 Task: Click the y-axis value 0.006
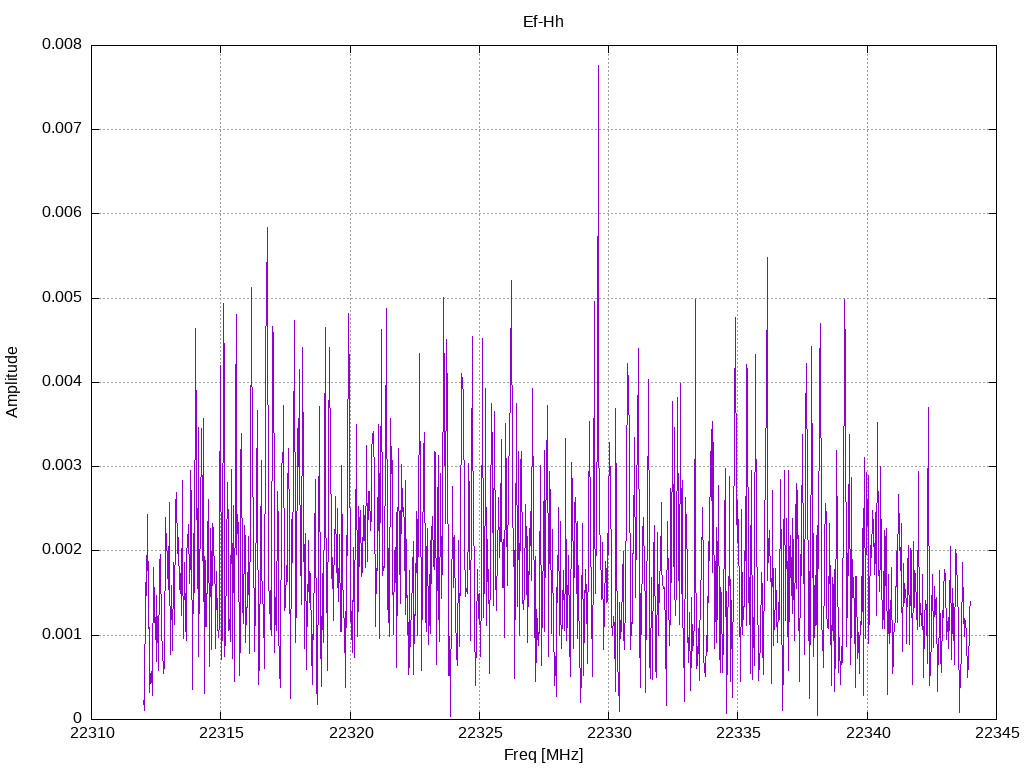click(62, 213)
